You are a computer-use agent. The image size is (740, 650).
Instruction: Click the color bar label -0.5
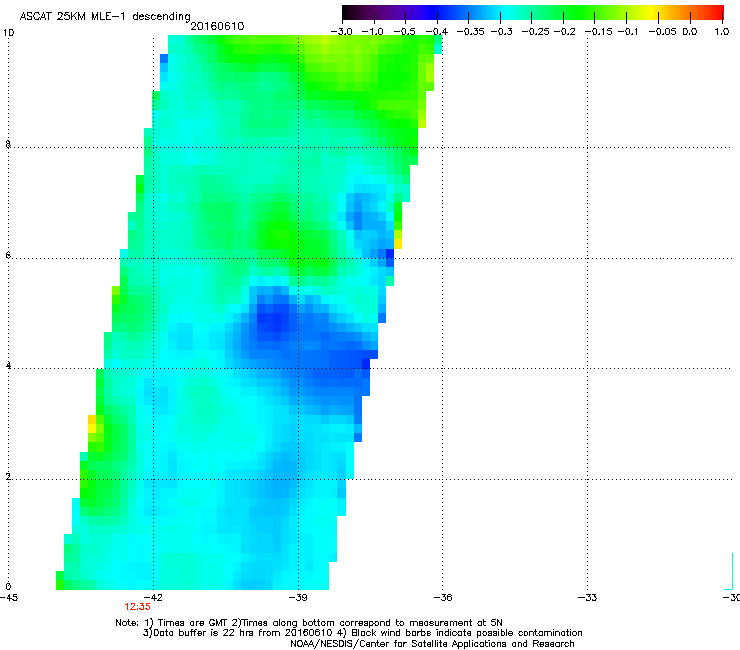pyautogui.click(x=404, y=32)
